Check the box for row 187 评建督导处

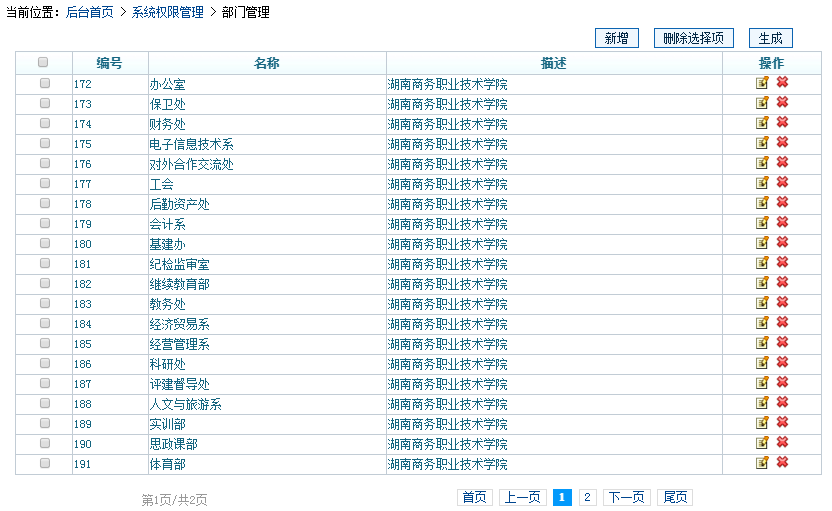click(45, 383)
